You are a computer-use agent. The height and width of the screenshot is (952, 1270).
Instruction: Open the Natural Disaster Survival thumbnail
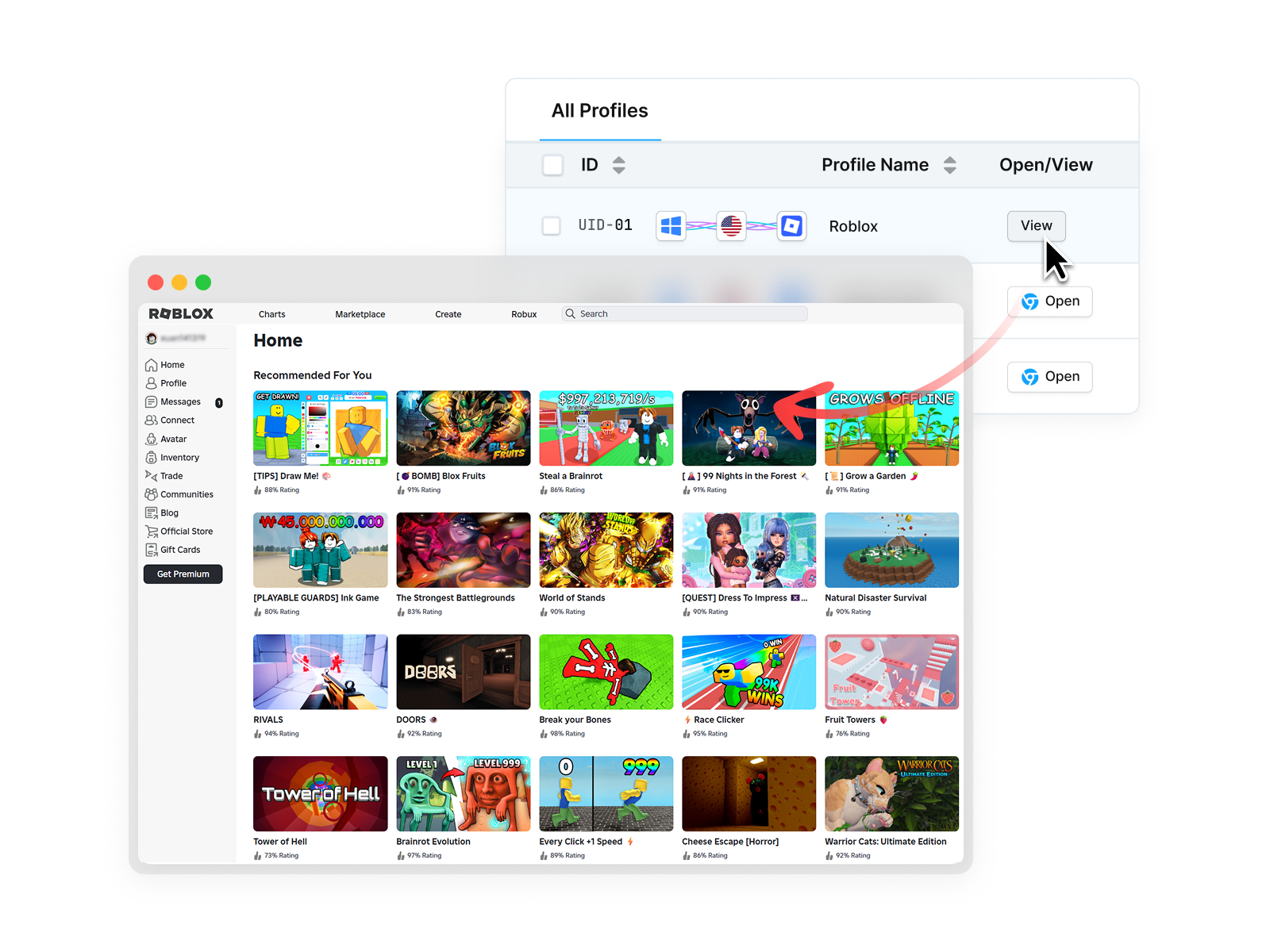[x=892, y=550]
